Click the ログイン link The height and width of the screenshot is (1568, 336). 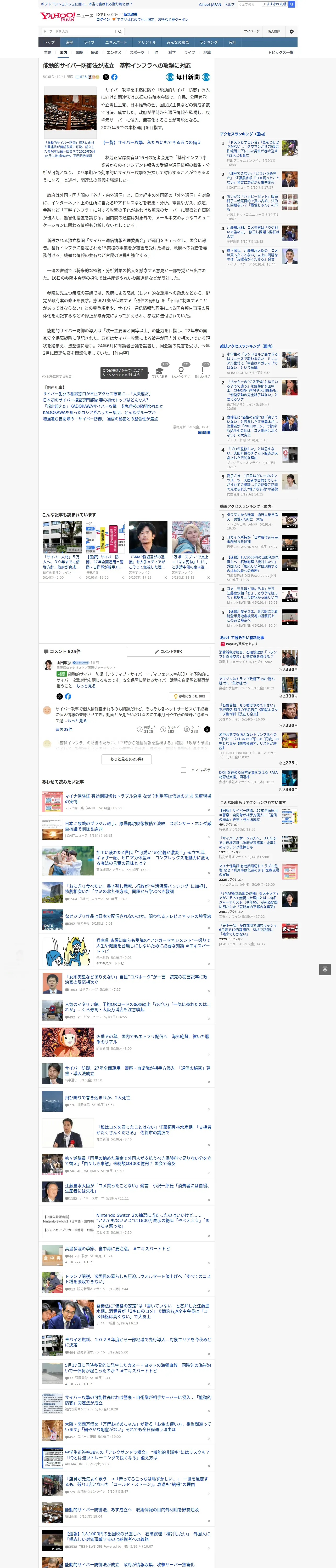click(x=103, y=20)
